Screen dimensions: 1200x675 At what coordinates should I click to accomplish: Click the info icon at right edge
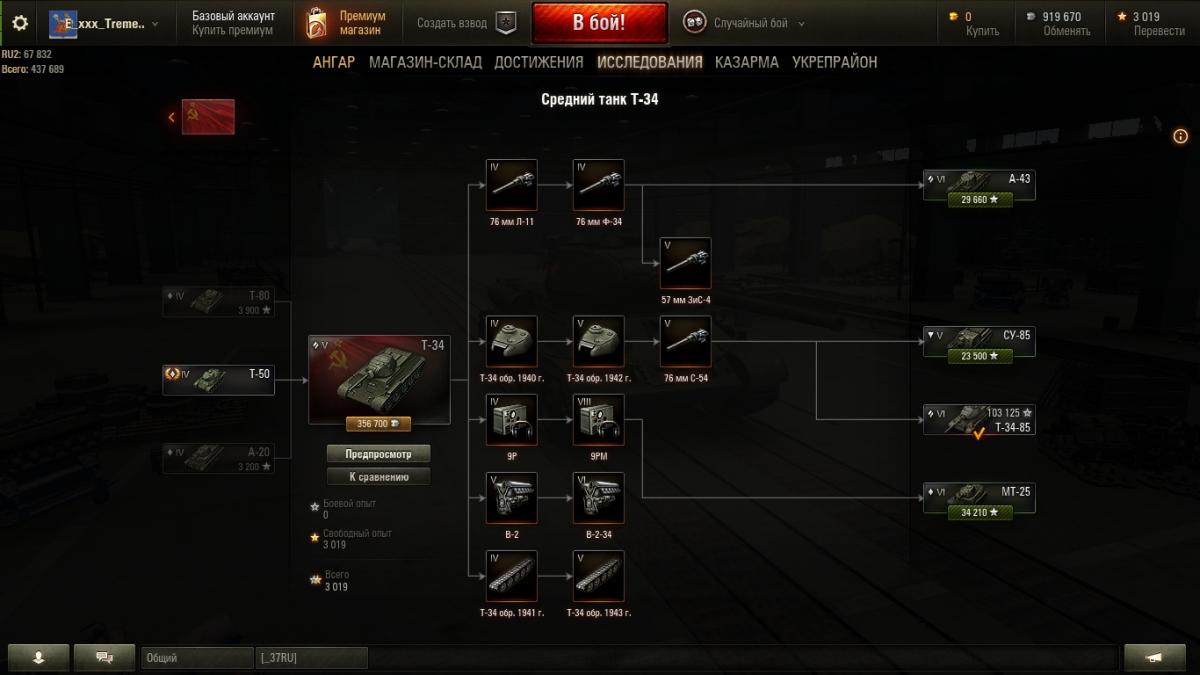pyautogui.click(x=1180, y=136)
